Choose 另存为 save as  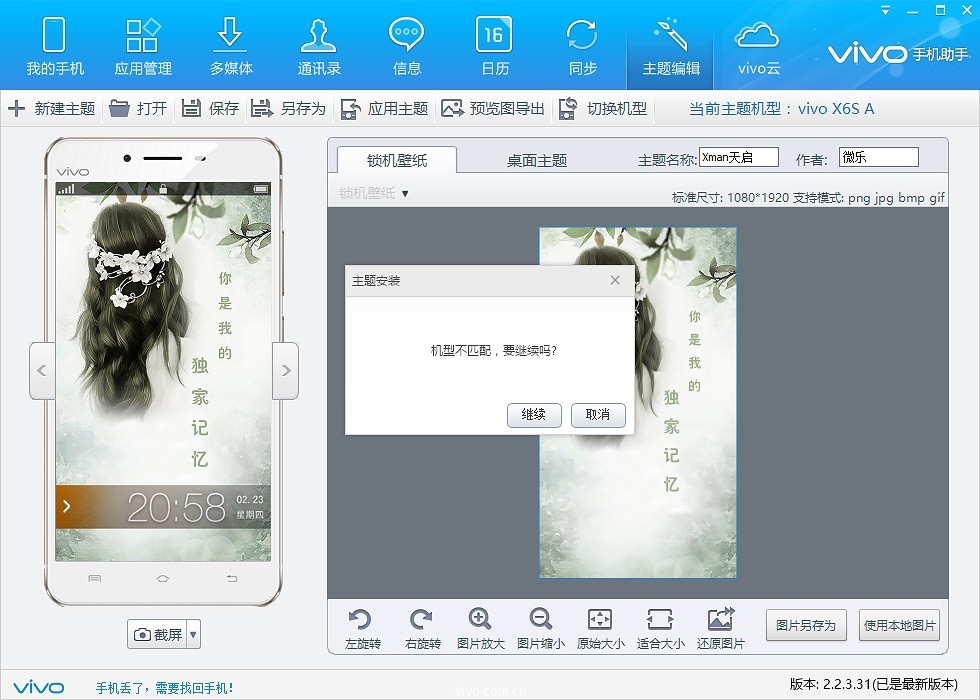[x=288, y=109]
